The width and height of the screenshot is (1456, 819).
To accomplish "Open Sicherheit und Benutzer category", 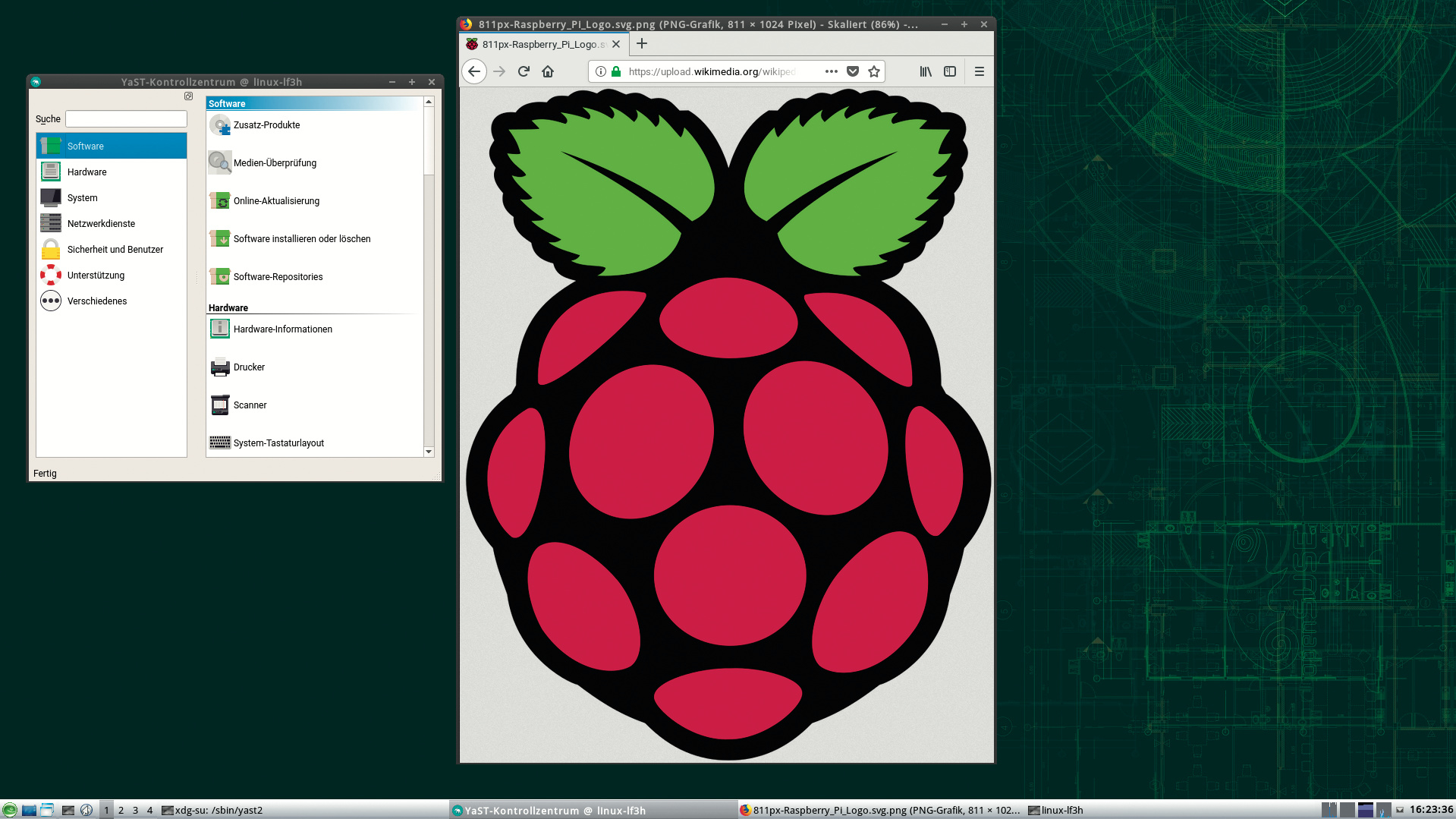I will pos(115,250).
